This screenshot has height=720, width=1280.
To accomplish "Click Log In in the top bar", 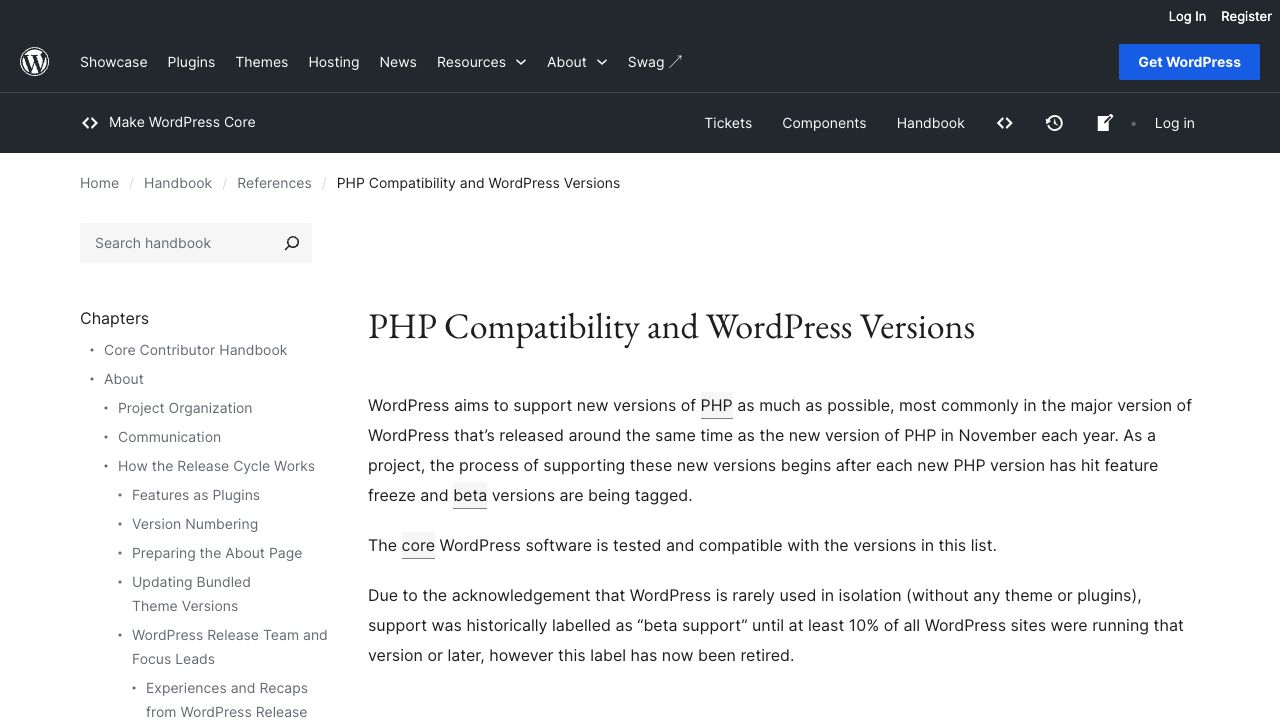I will pyautogui.click(x=1187, y=16).
